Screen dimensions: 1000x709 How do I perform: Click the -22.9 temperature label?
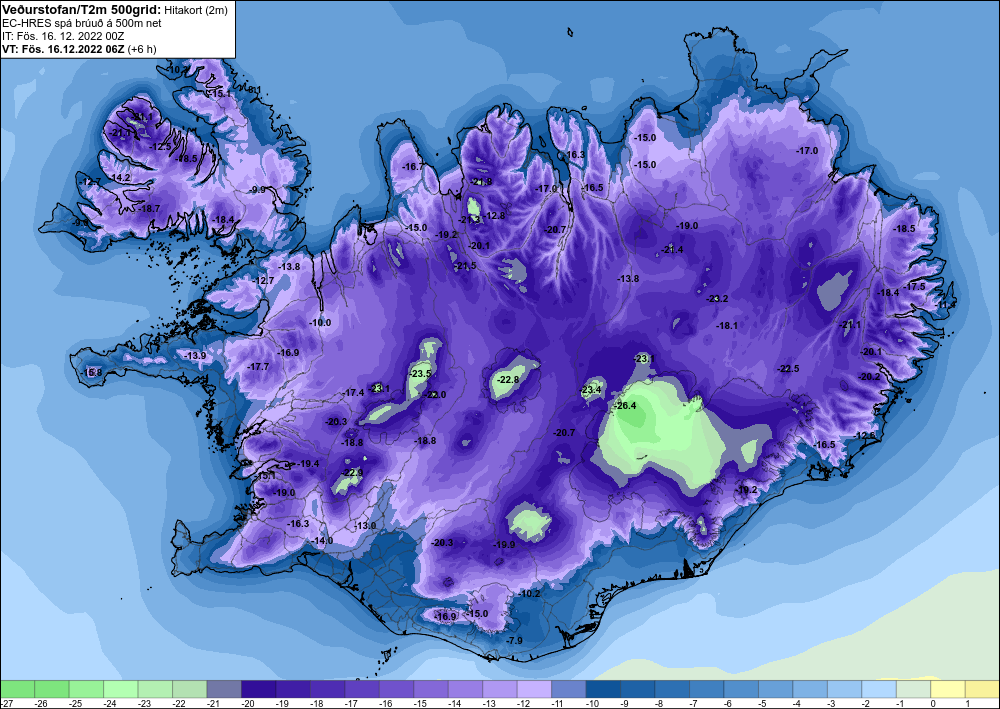352,472
